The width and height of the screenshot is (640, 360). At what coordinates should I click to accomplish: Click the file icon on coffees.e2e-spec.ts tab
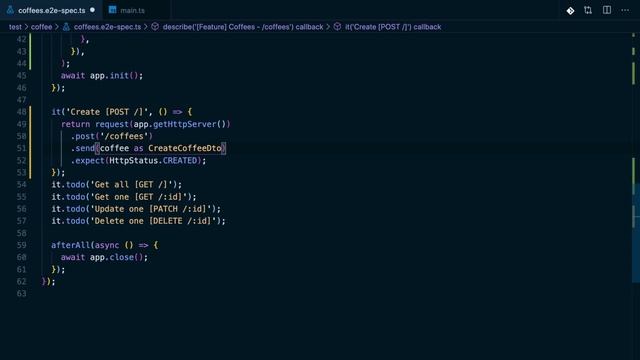tap(10, 10)
